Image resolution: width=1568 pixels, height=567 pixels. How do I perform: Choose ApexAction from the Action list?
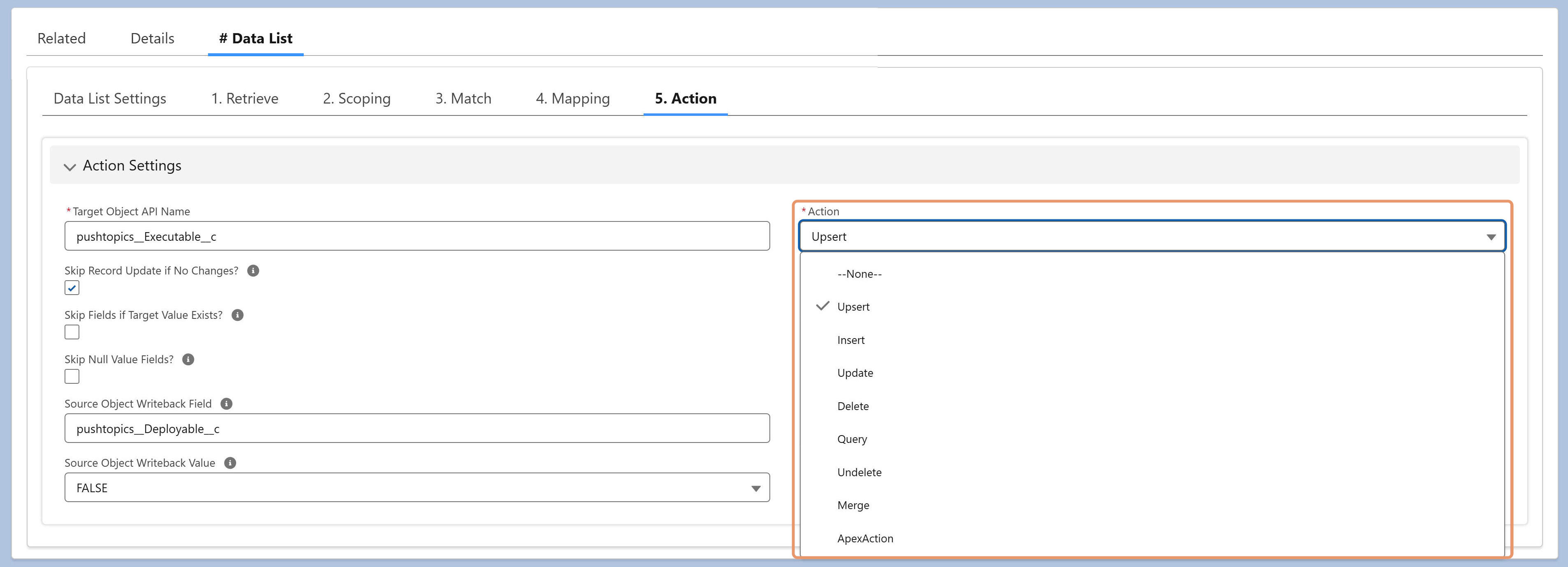(1152, 538)
